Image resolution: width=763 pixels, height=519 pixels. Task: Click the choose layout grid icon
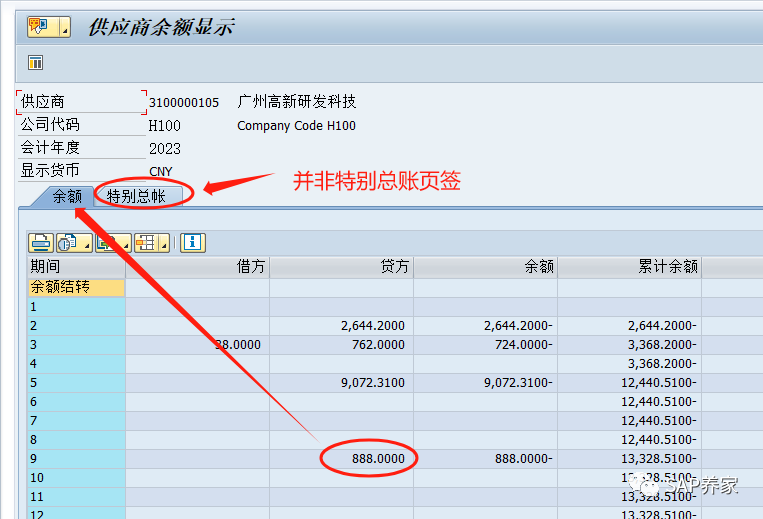pos(146,243)
